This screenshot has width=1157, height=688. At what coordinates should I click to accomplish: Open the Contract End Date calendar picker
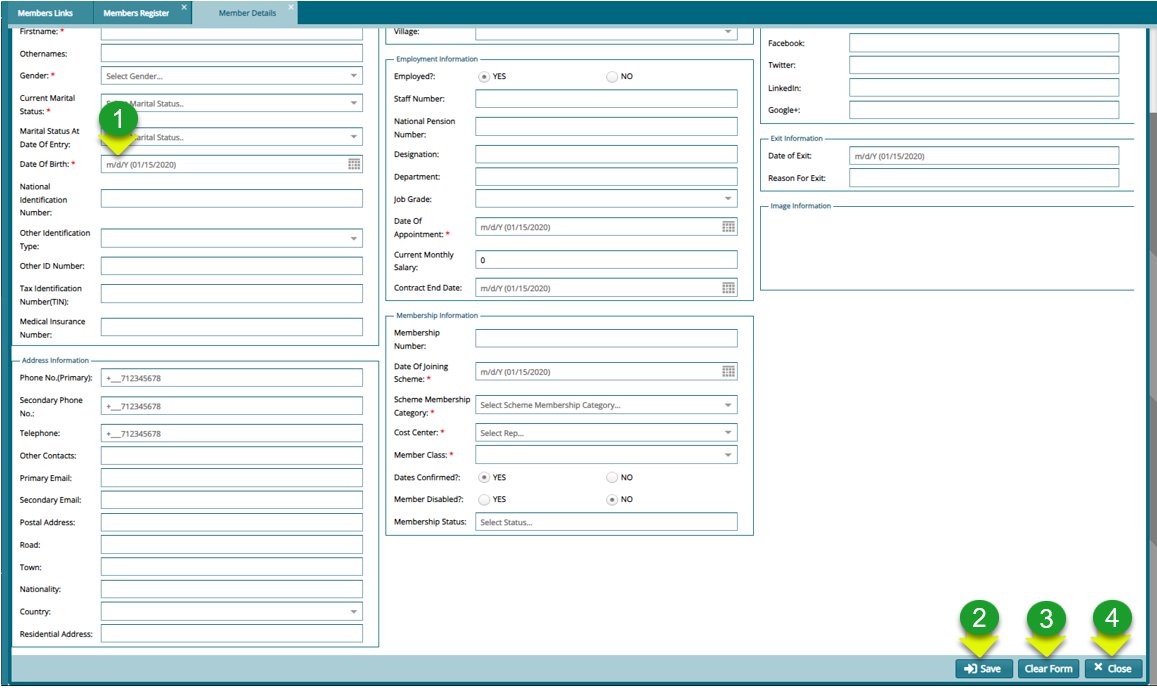pos(729,288)
